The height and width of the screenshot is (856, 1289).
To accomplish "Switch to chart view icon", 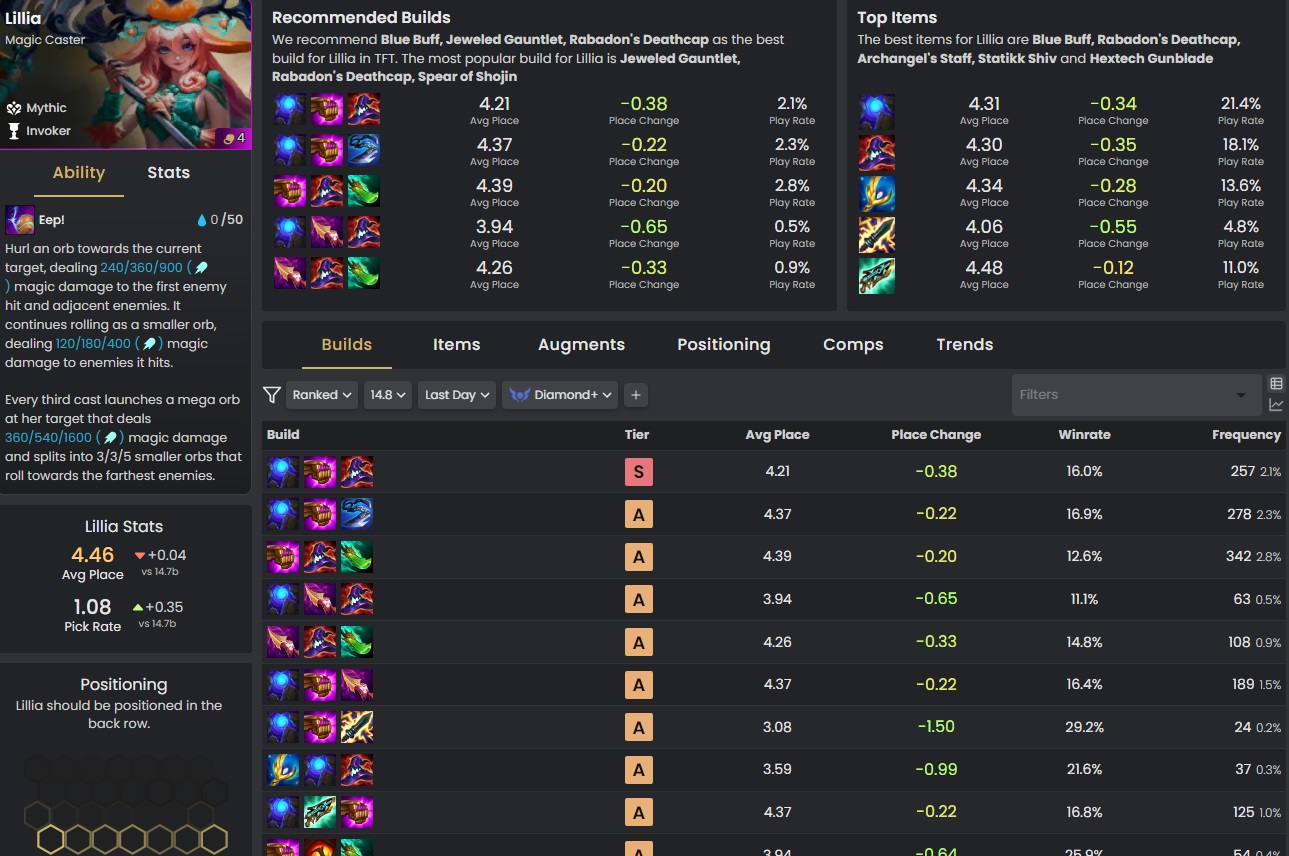I will coord(1276,405).
